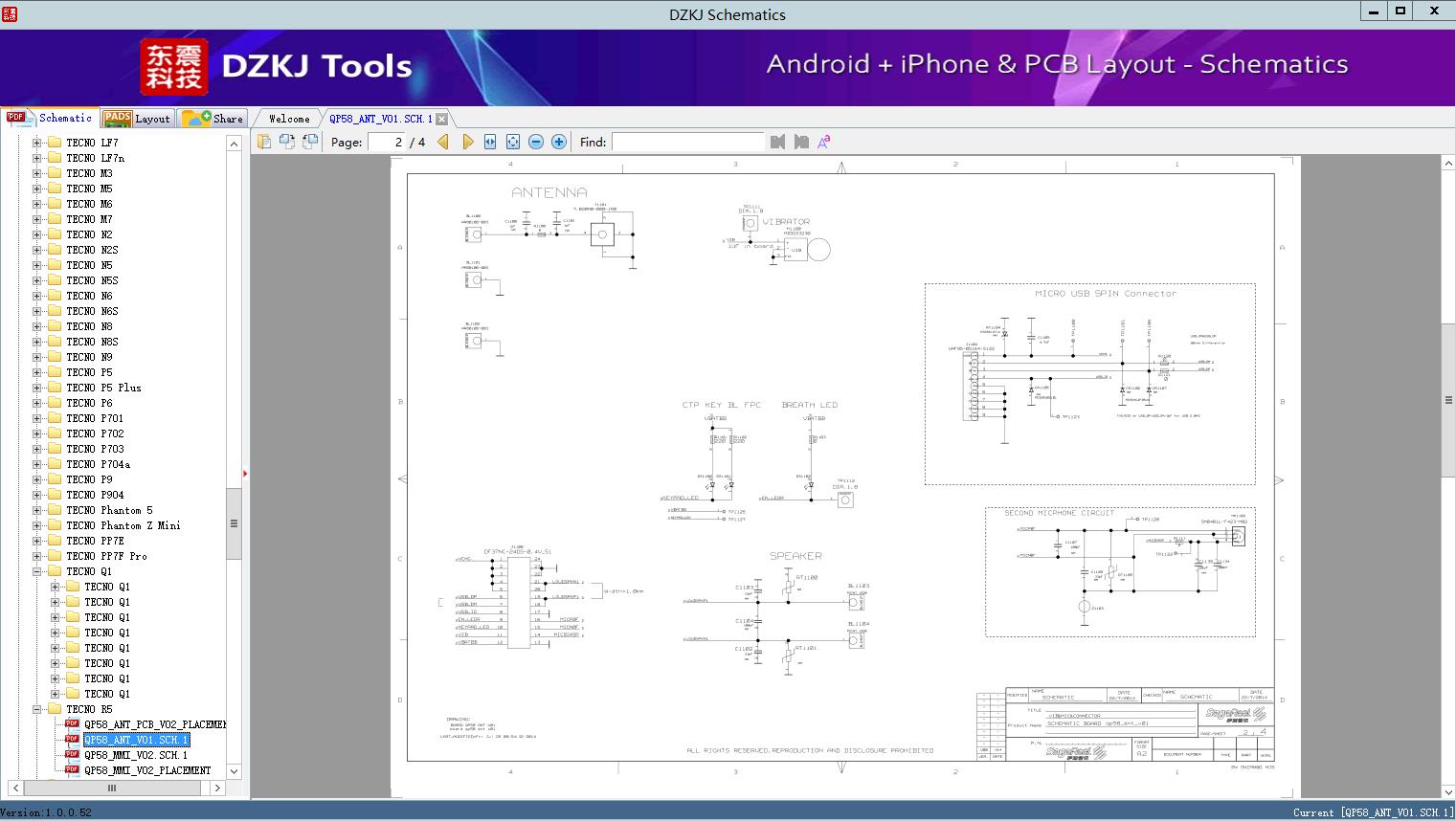Screen dimensions: 1456x822
Task: Close the QP58_ANT_V01.SCH.1 tab
Action: (442, 119)
